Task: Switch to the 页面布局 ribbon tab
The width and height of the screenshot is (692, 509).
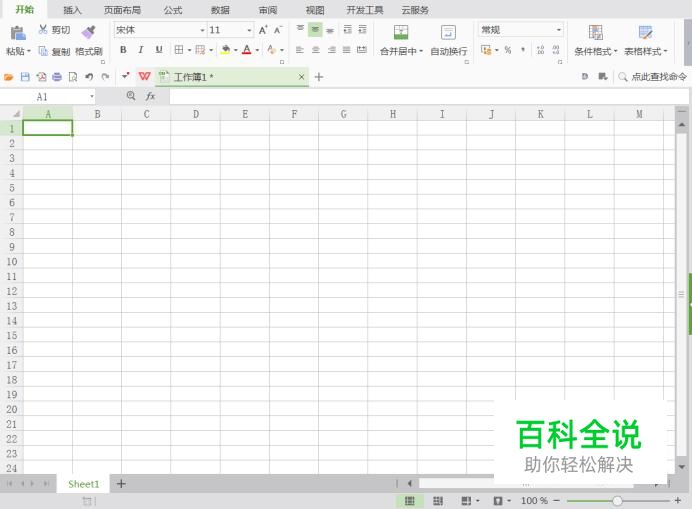Action: (122, 10)
